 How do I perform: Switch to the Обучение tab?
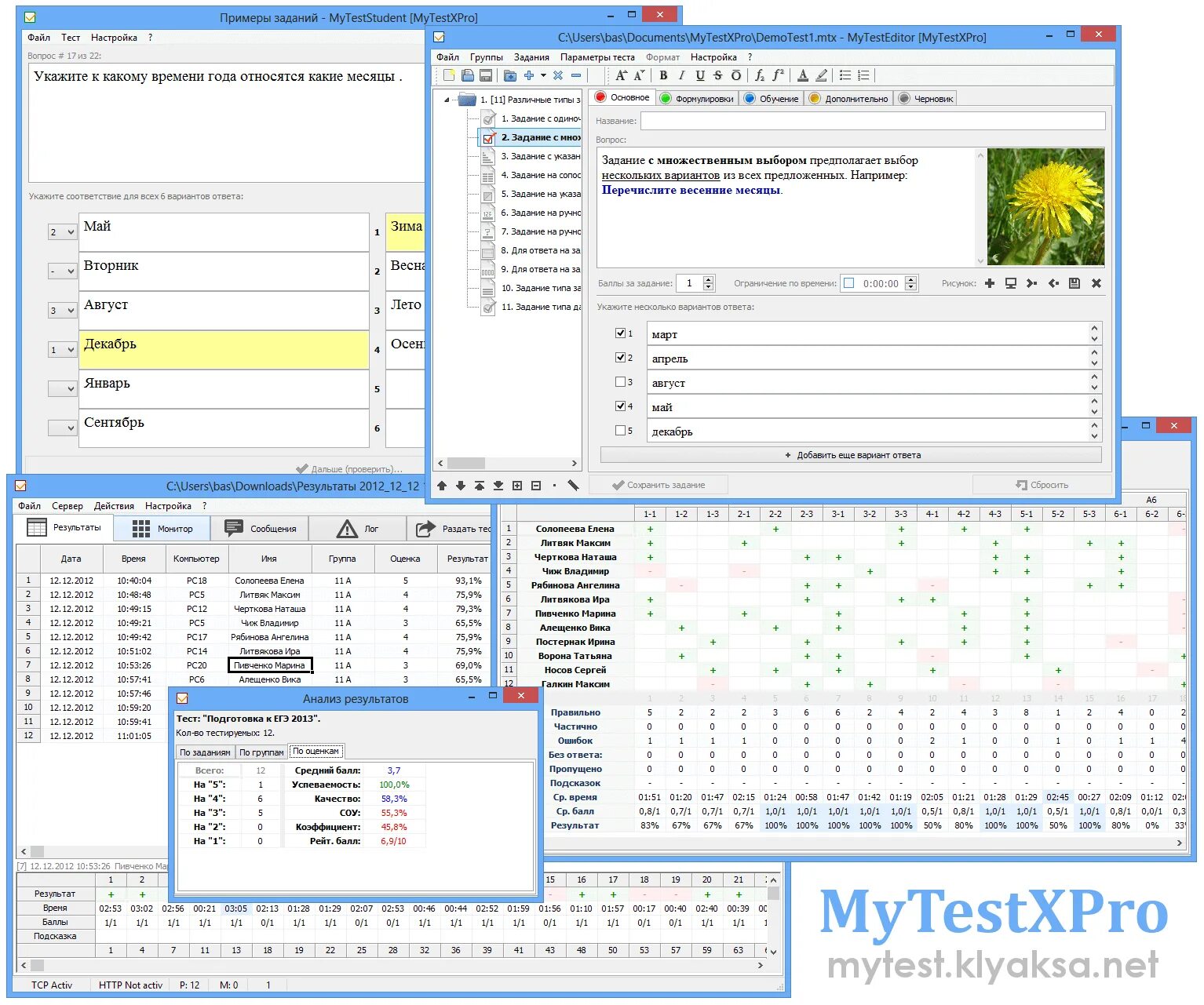(x=771, y=99)
